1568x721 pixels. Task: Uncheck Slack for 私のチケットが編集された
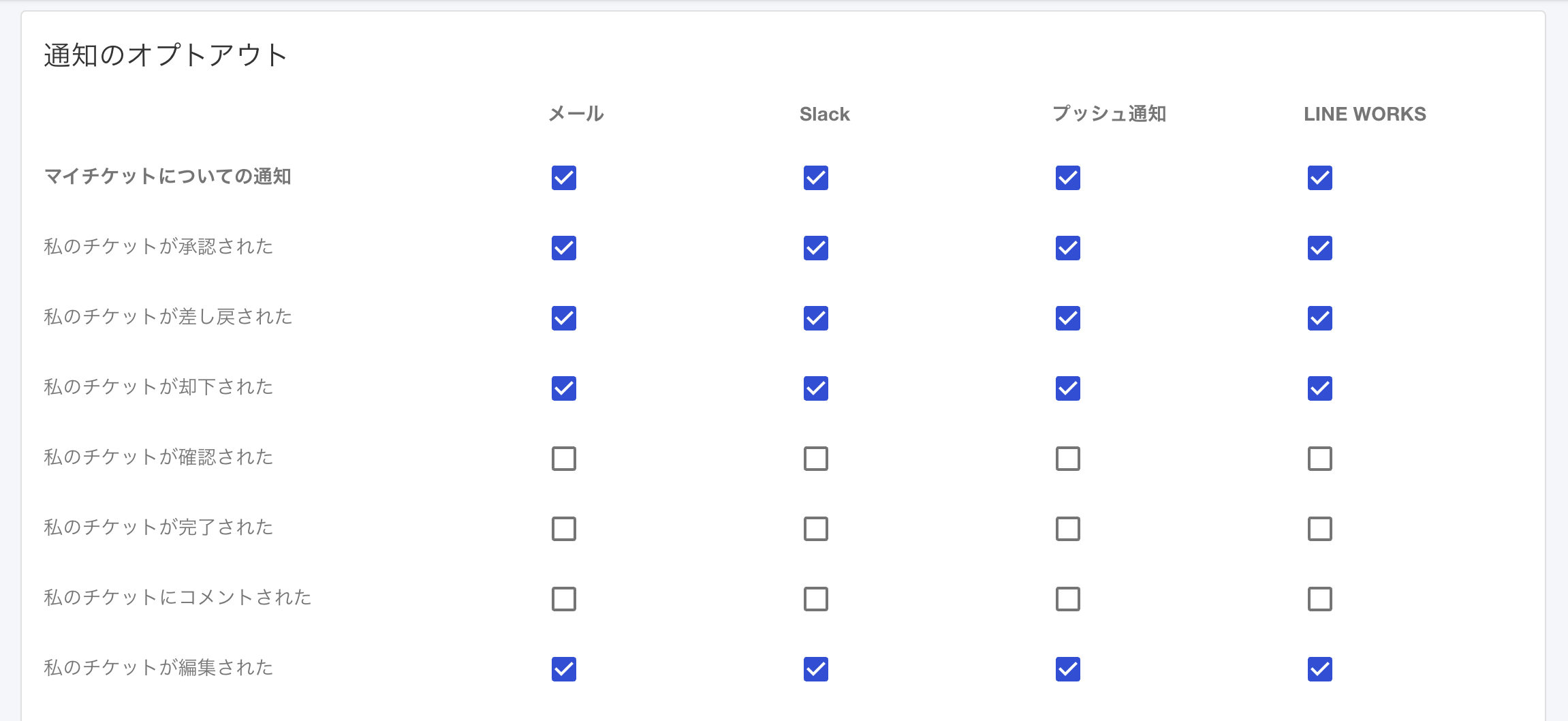tap(816, 669)
